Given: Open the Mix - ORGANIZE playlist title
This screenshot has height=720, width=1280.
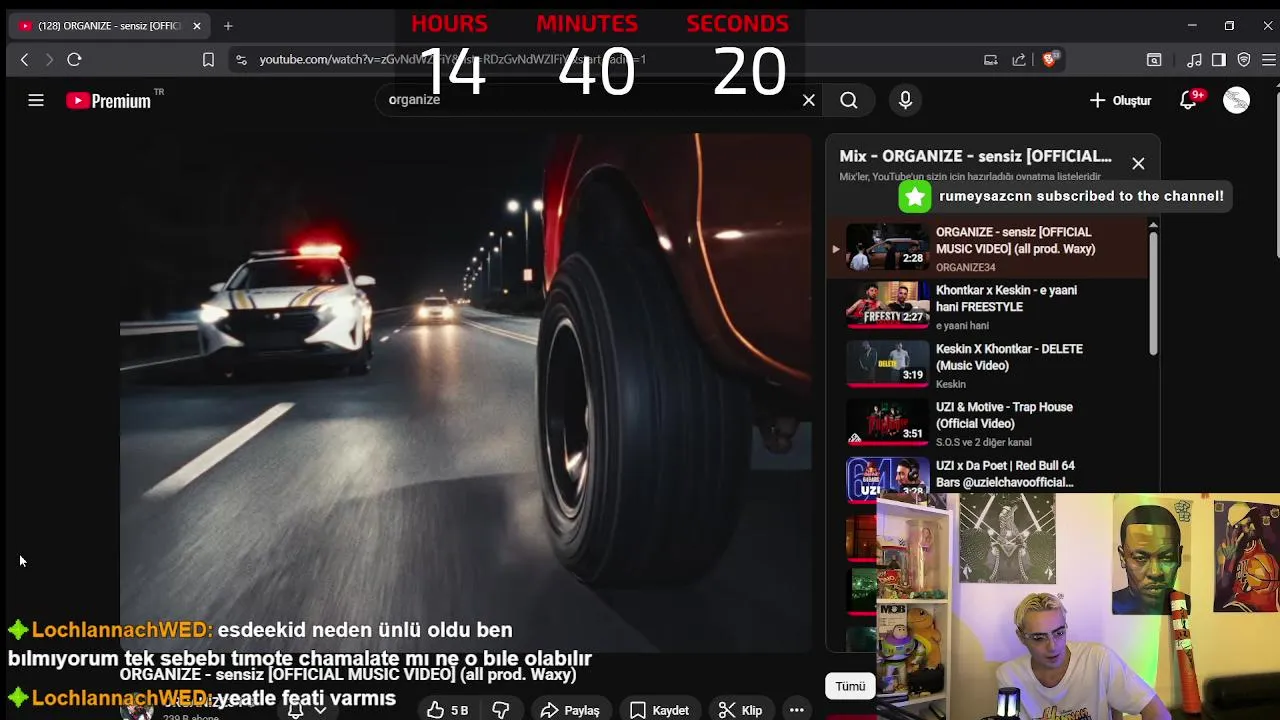Looking at the screenshot, I should pos(975,156).
